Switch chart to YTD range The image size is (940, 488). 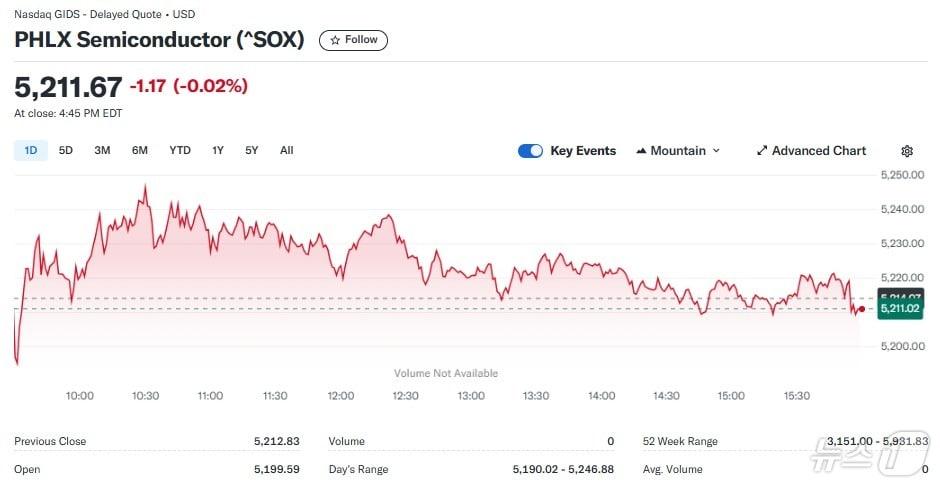[x=180, y=151]
